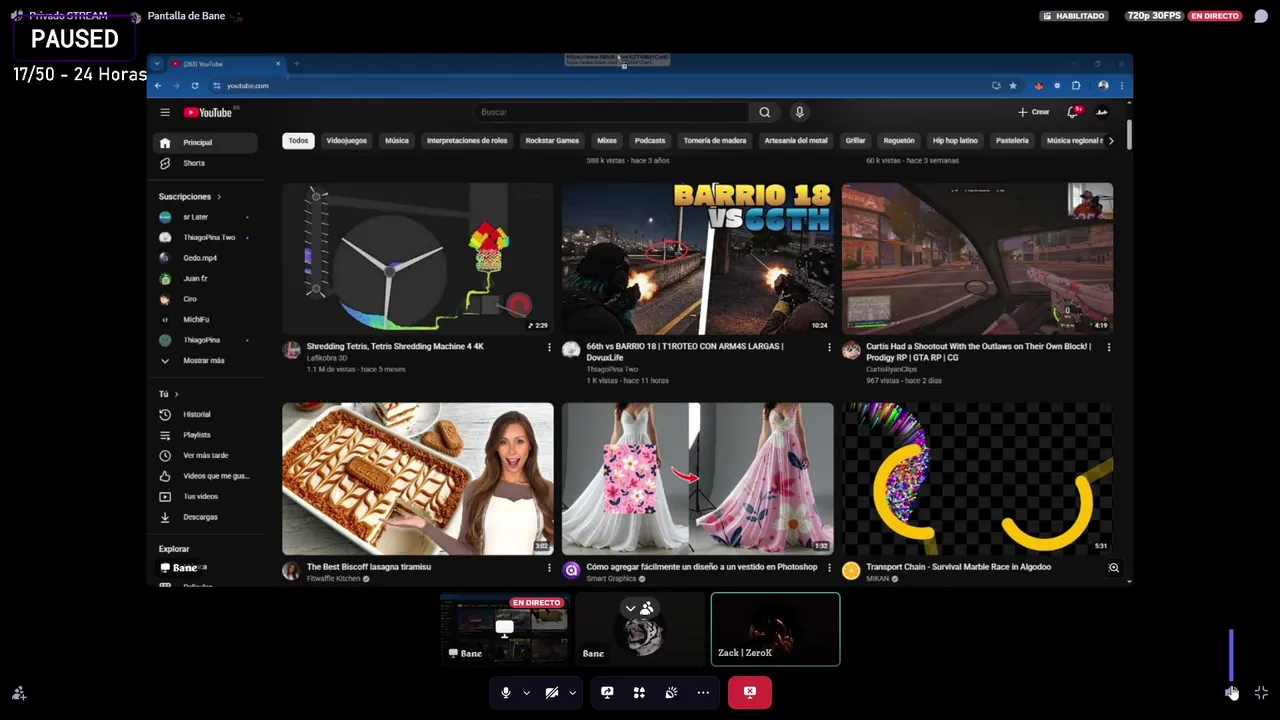This screenshot has width=1280, height=720.
Task: Open Playlists in the sidebar
Action: point(204,435)
